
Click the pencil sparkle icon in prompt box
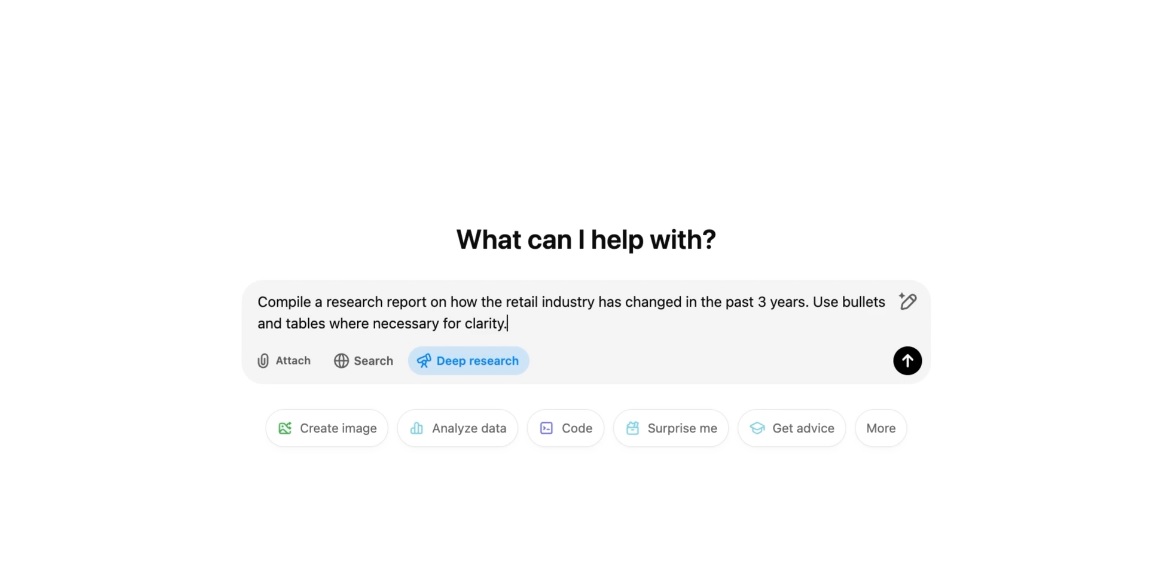tap(907, 301)
